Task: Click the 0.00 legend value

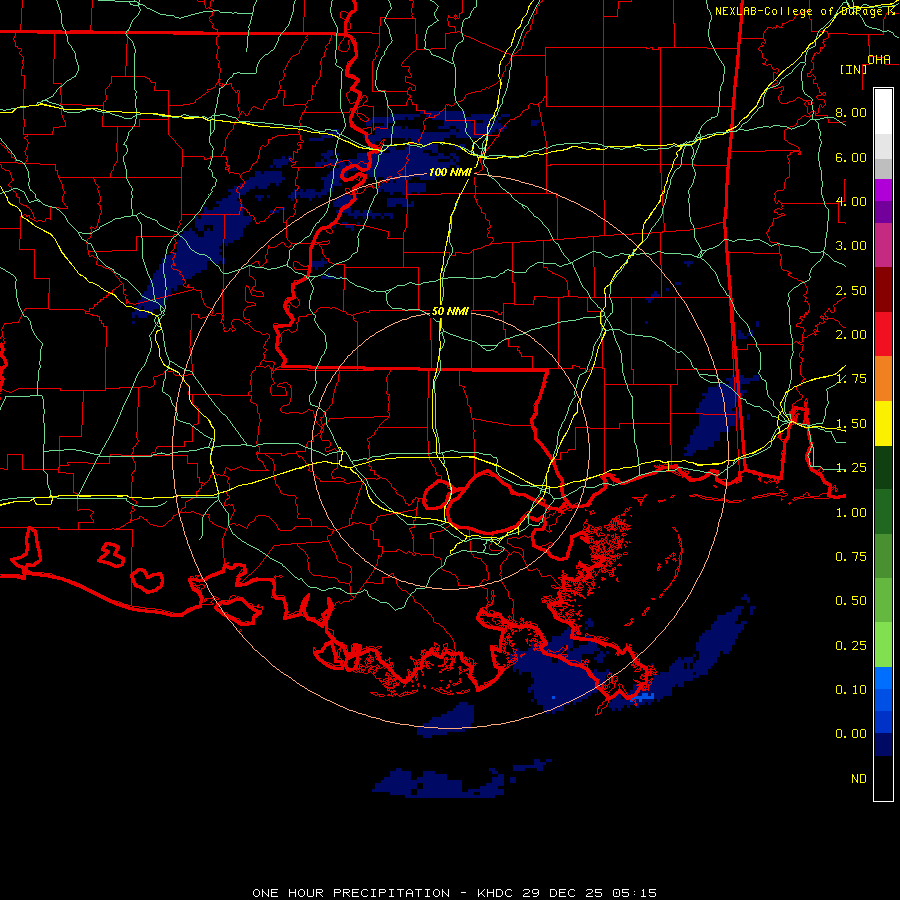Action: click(851, 734)
